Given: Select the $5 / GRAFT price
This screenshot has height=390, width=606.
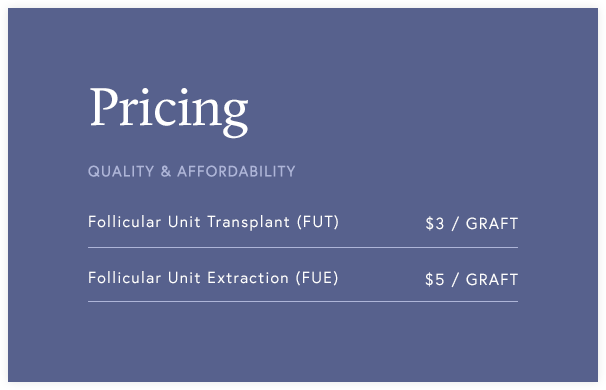Looking at the screenshot, I should pyautogui.click(x=472, y=279).
